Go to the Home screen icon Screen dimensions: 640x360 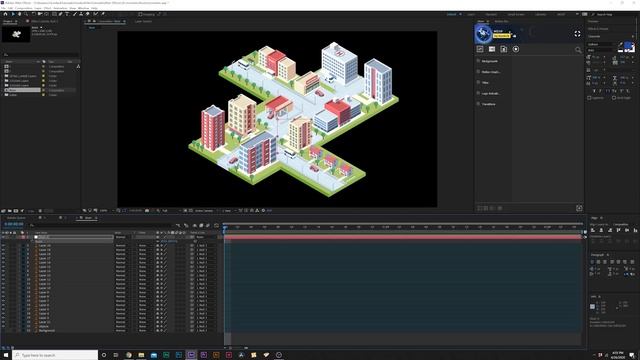5,14
